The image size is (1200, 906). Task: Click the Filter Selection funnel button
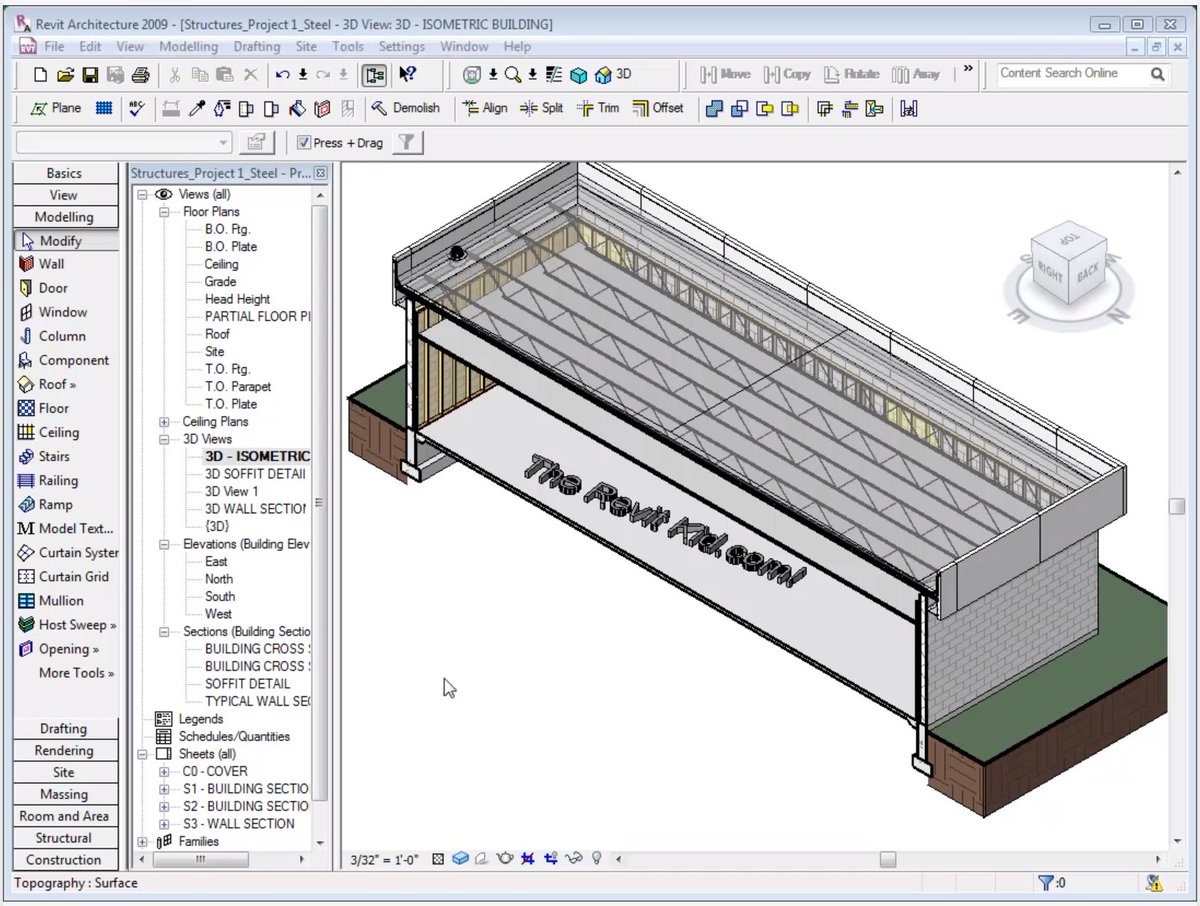click(406, 143)
